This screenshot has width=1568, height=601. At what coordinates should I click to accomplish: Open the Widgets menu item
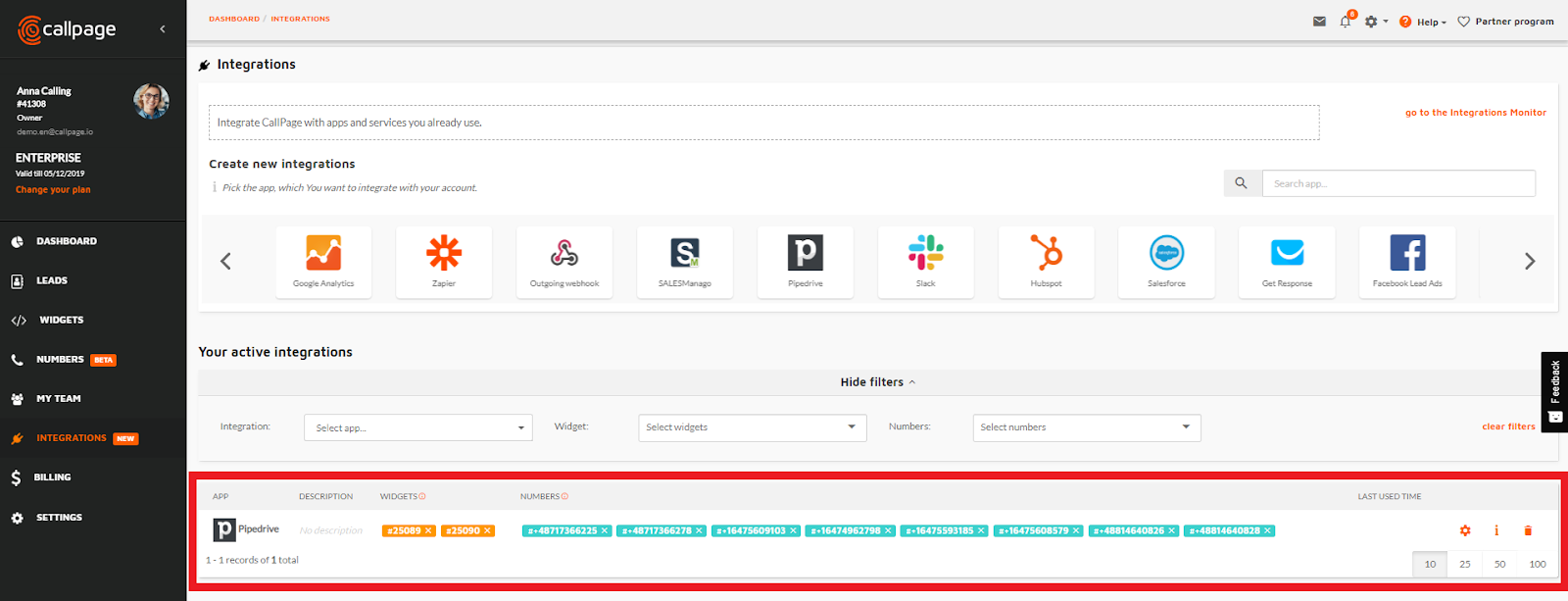[61, 321]
